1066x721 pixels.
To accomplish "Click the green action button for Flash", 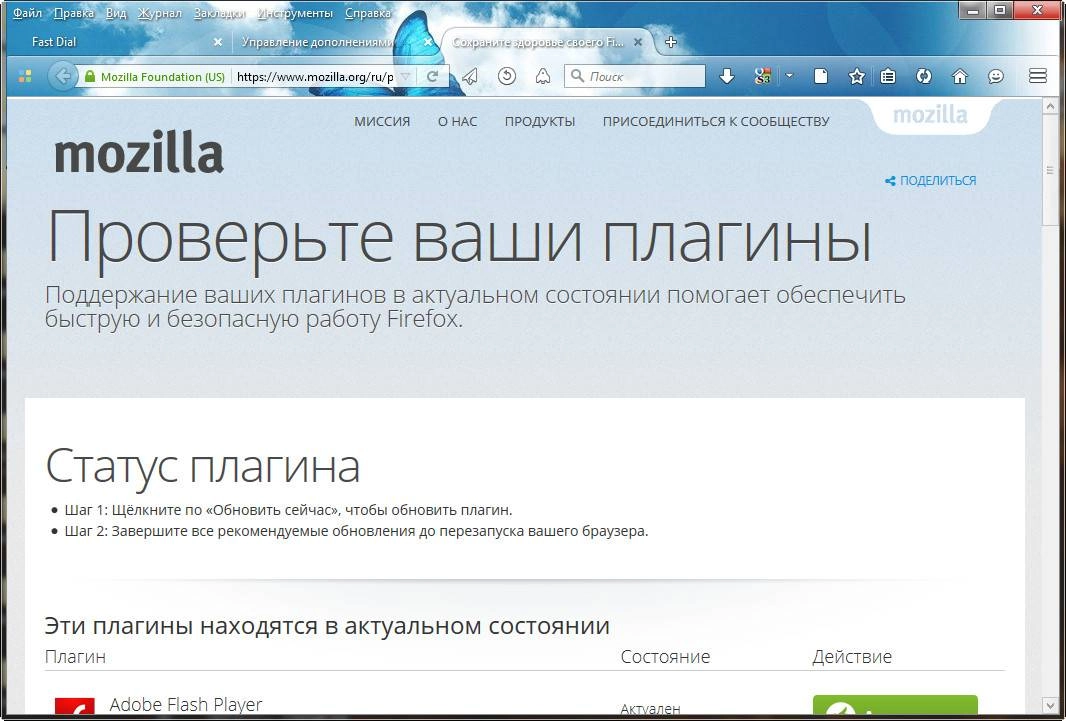I will pos(895,705).
